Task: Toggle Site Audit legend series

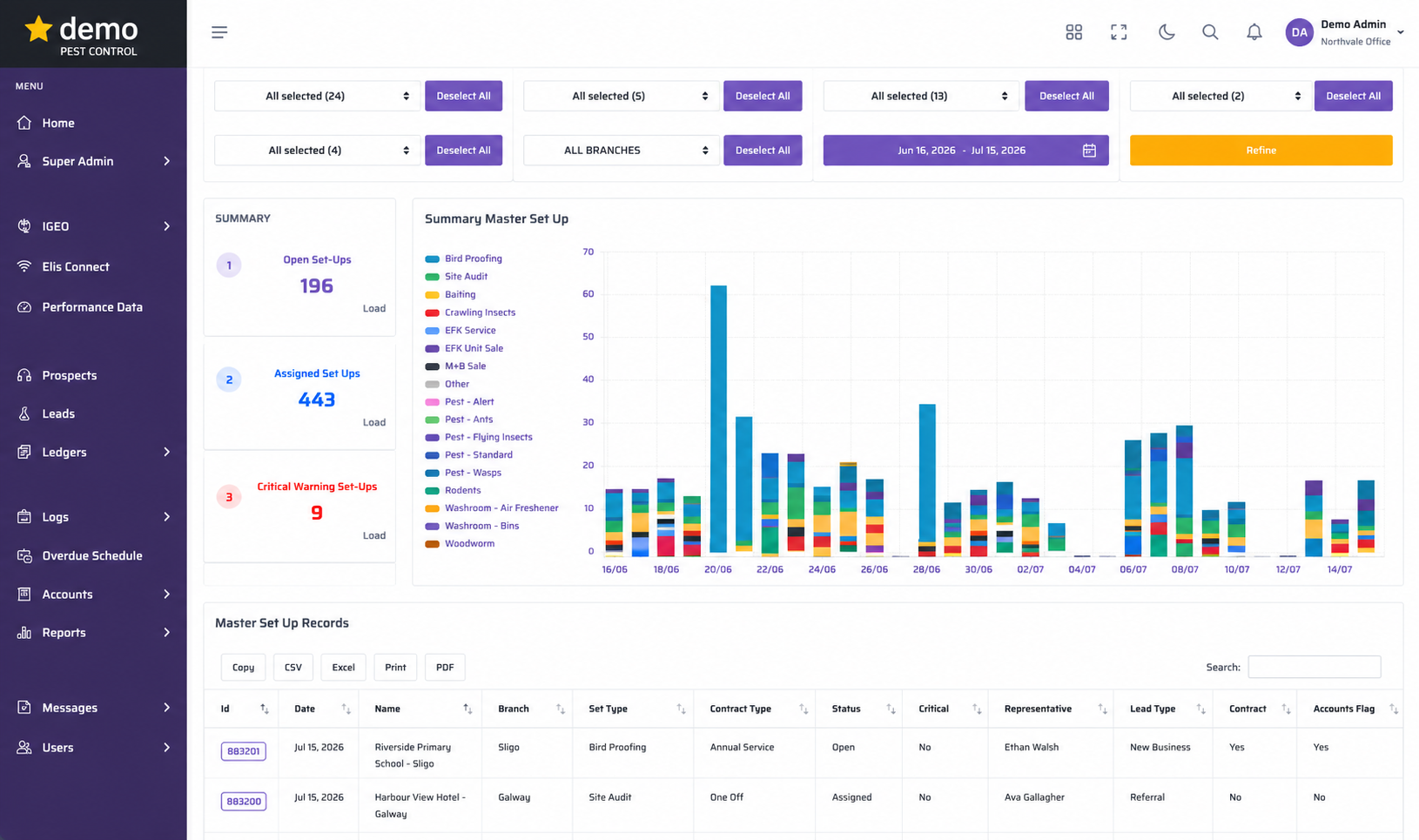Action: tap(456, 277)
